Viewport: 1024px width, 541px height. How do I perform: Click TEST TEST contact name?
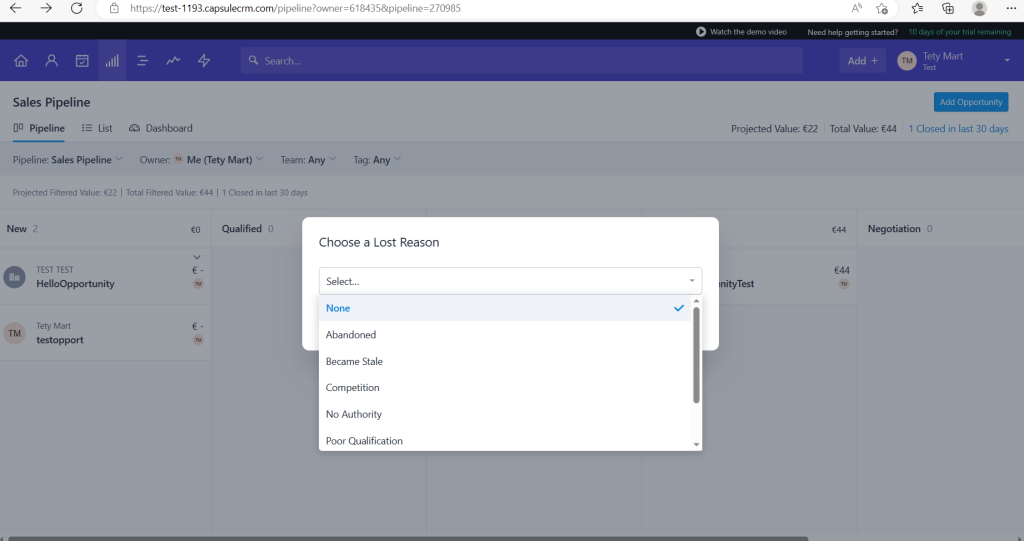click(55, 269)
